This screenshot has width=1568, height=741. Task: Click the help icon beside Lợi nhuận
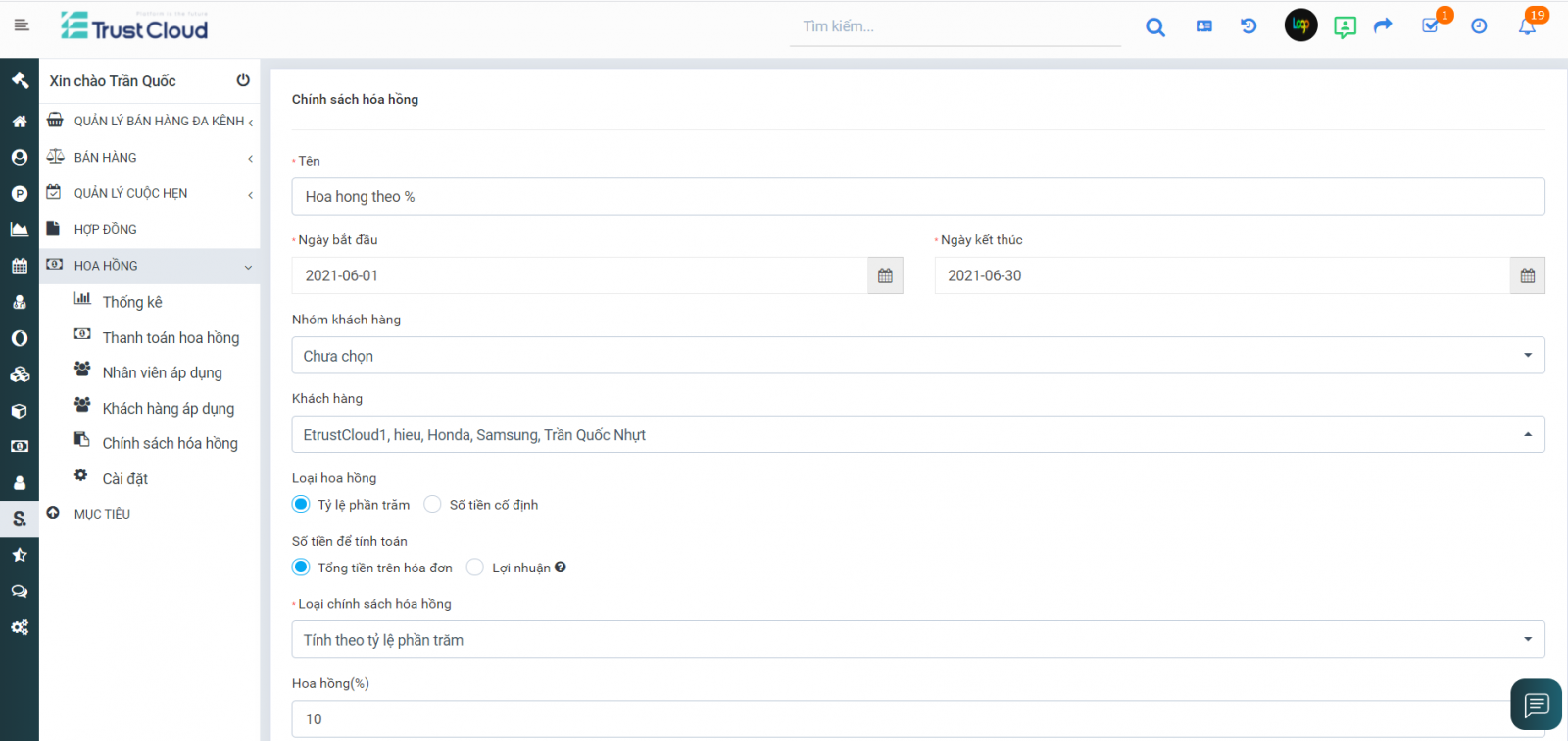pos(561,568)
